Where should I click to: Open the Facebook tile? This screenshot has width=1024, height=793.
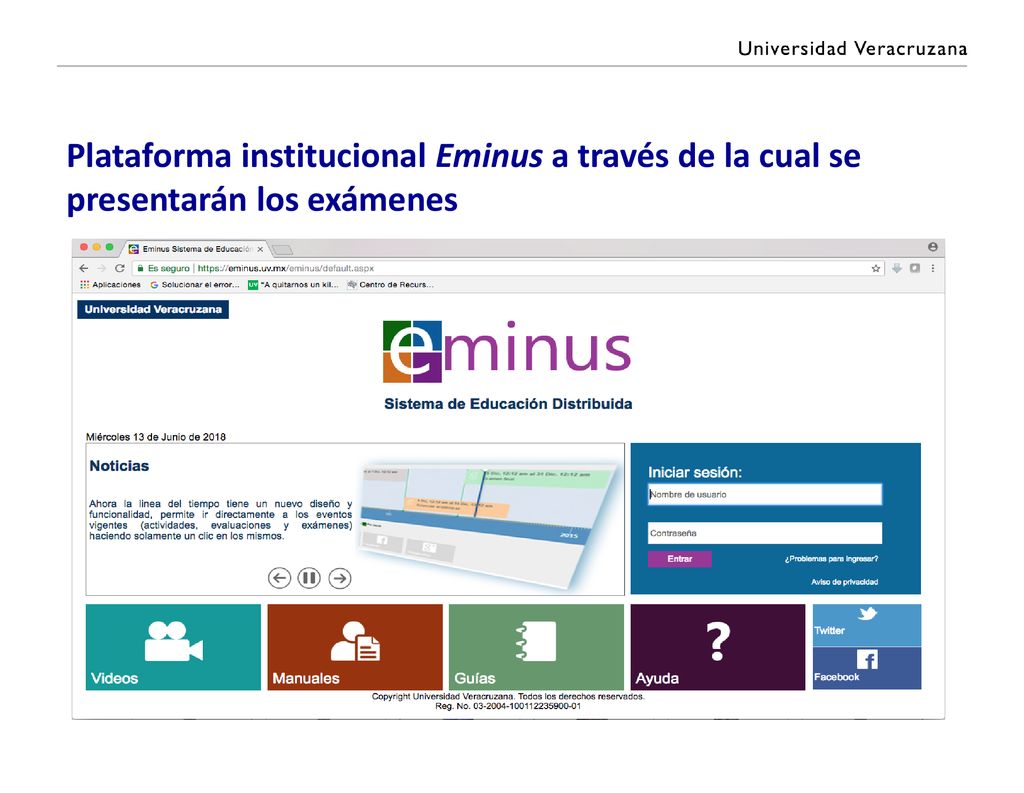pos(867,668)
